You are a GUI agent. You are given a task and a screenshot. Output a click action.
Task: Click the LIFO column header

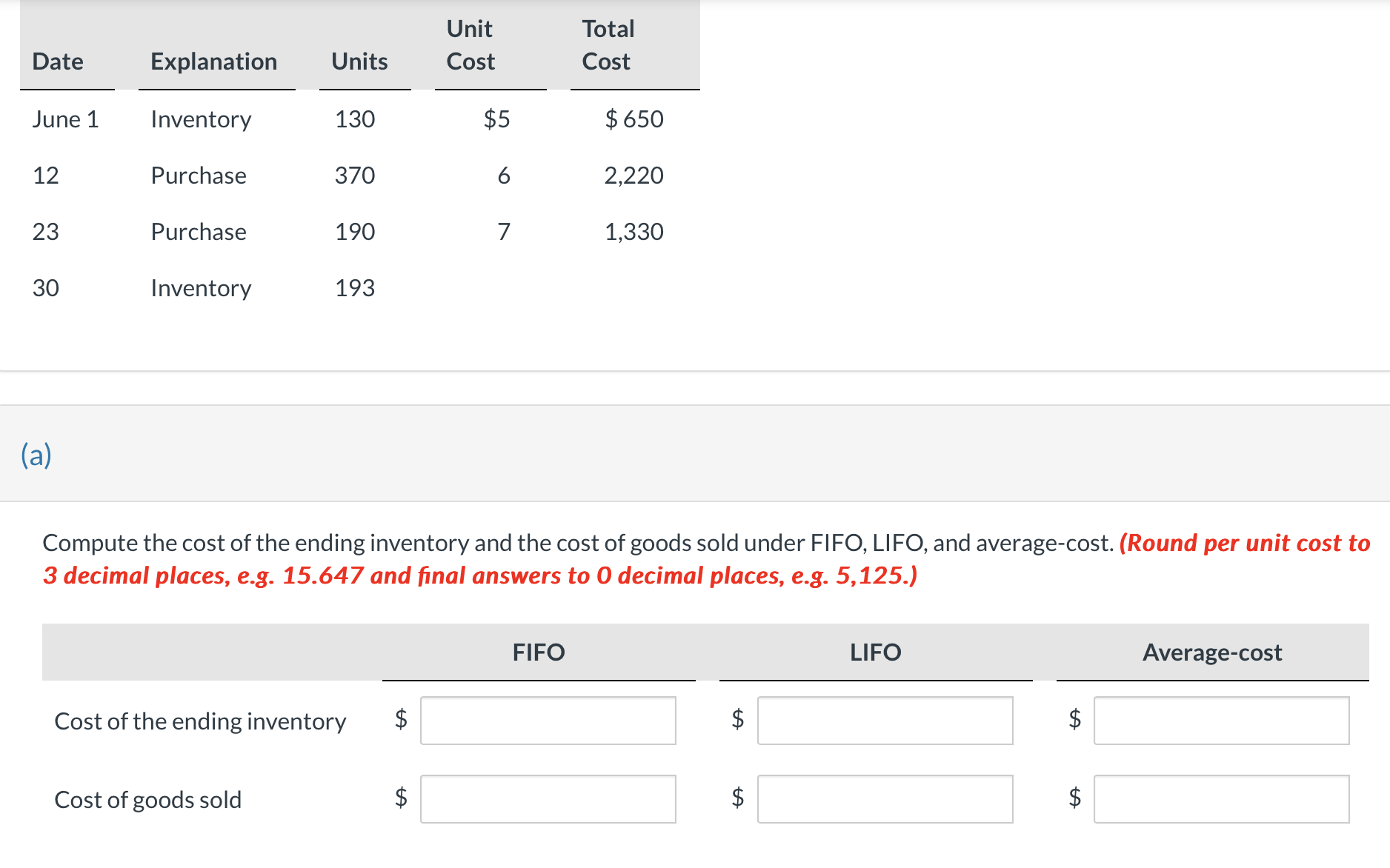coord(875,652)
